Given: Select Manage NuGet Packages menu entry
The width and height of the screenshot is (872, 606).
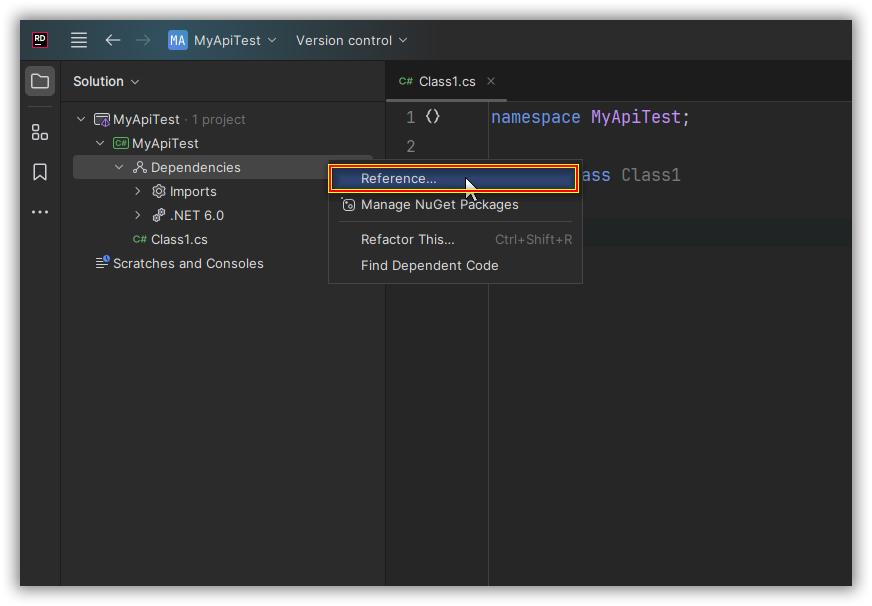Looking at the screenshot, I should (439, 204).
